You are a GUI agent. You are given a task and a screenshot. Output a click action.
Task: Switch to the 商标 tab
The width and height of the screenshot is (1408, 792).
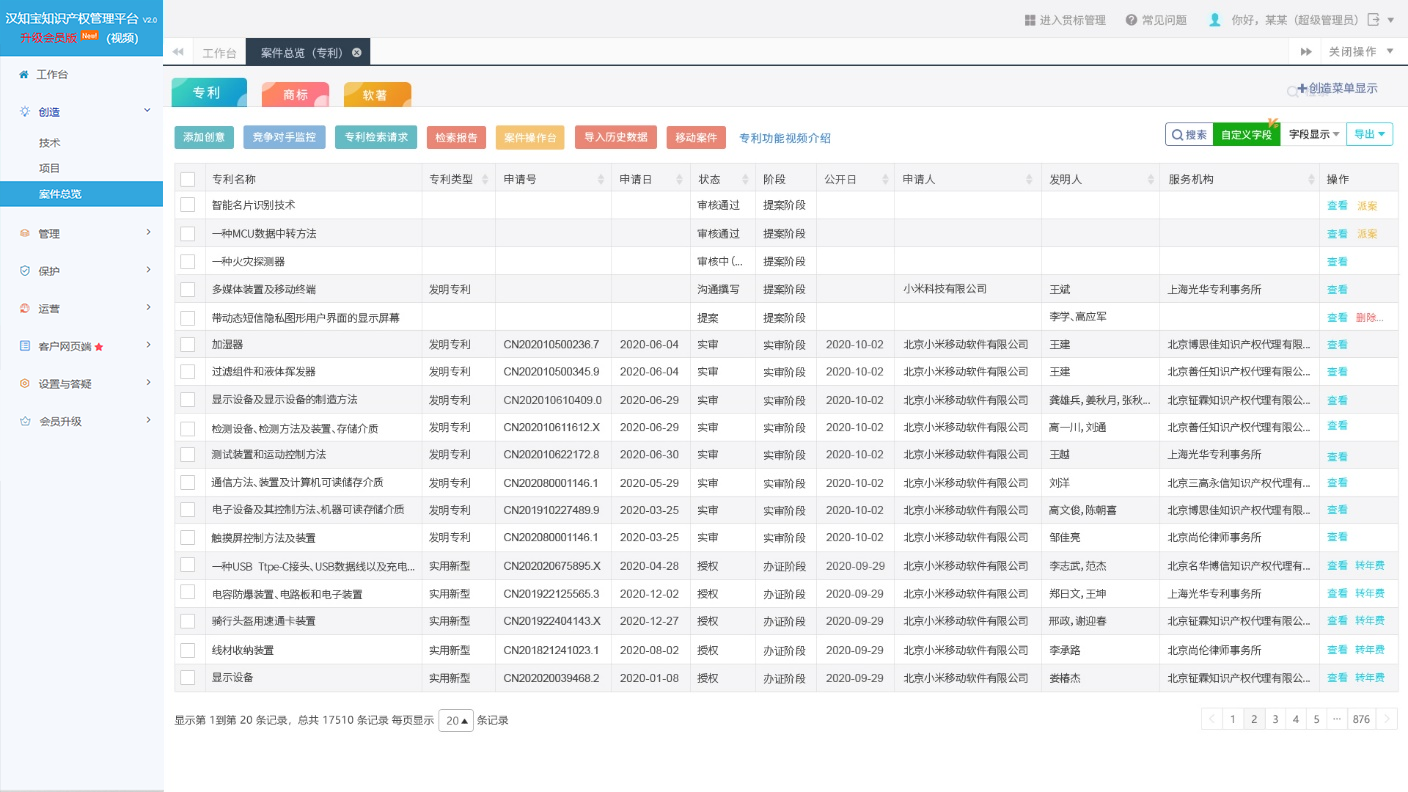tap(295, 95)
